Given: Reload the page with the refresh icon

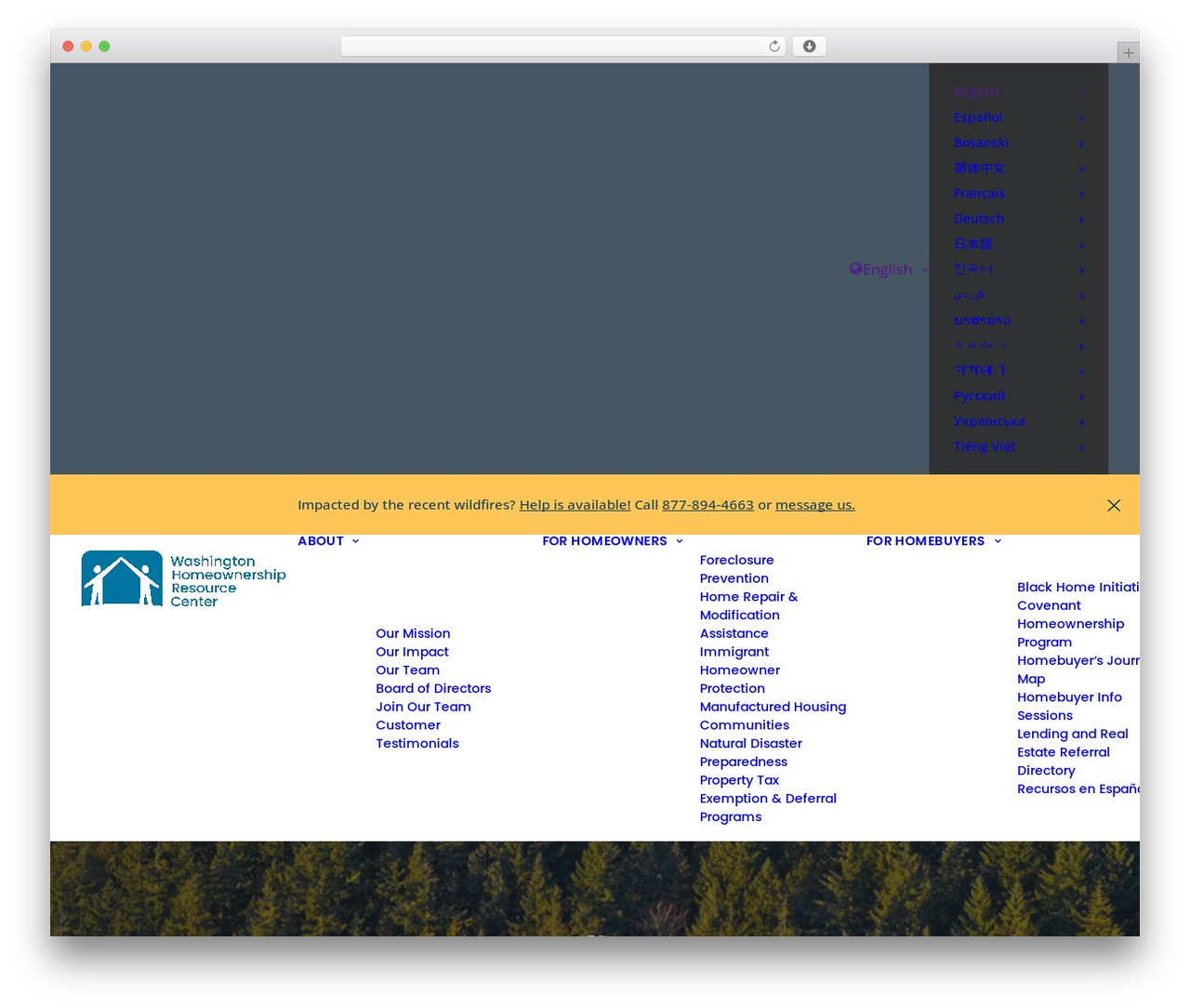Looking at the screenshot, I should click(774, 46).
